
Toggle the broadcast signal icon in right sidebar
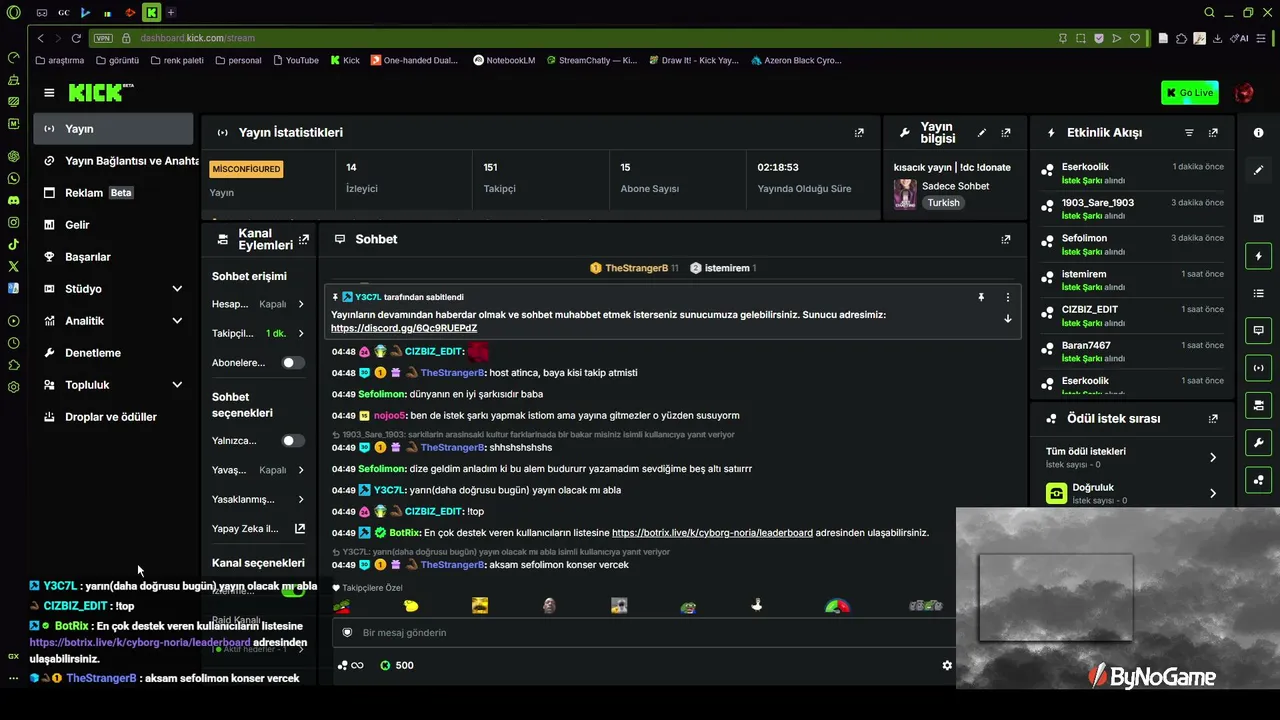1258,368
